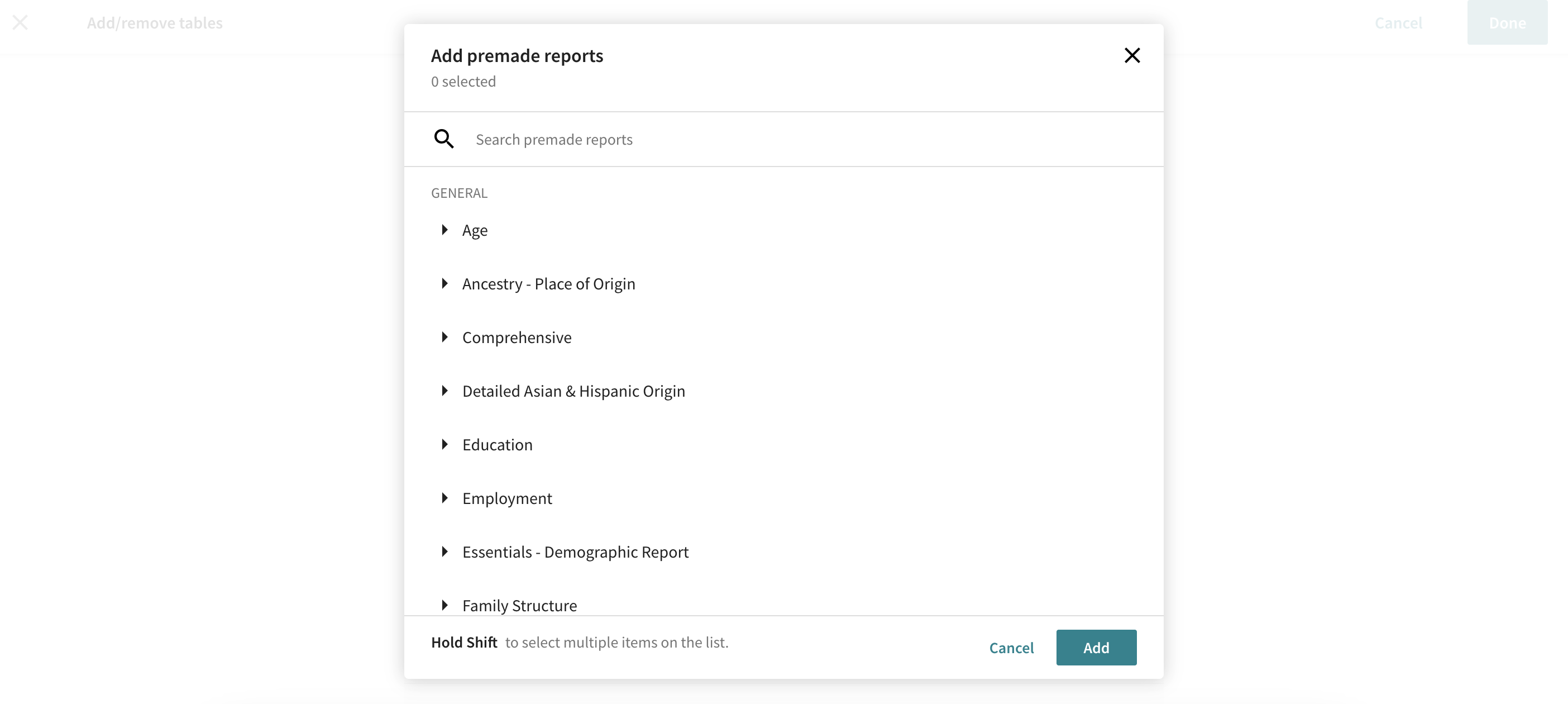Close the Add/remove tables panel
The width and height of the screenshot is (1568, 704).
point(20,22)
